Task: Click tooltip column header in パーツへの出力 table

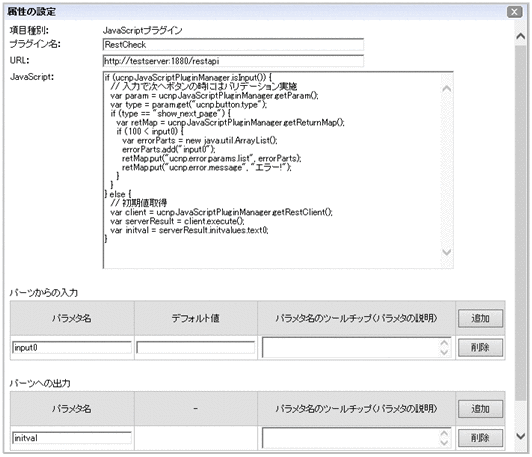Action: click(x=356, y=408)
